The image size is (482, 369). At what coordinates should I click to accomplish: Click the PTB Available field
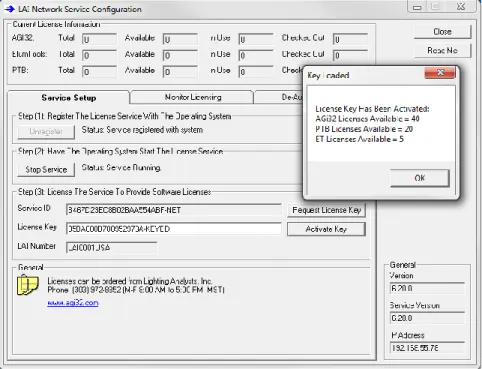click(180, 72)
